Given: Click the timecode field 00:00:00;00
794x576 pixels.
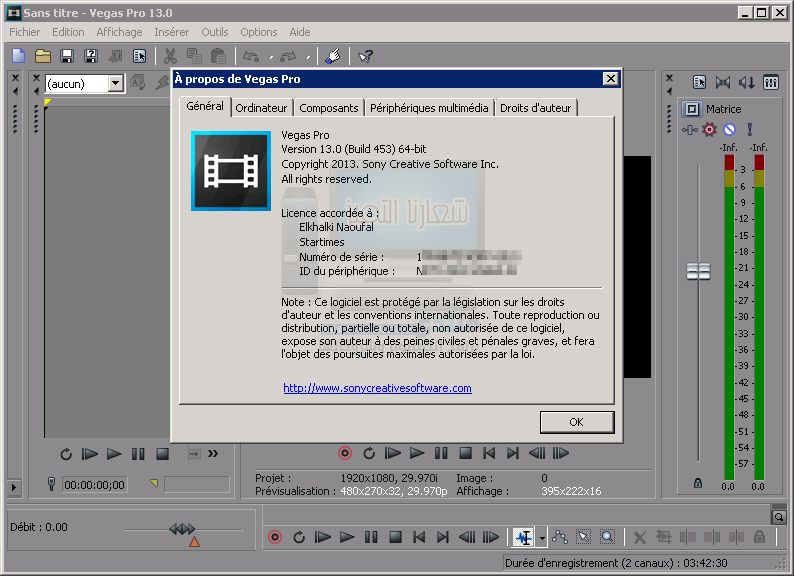Looking at the screenshot, I should (94, 485).
